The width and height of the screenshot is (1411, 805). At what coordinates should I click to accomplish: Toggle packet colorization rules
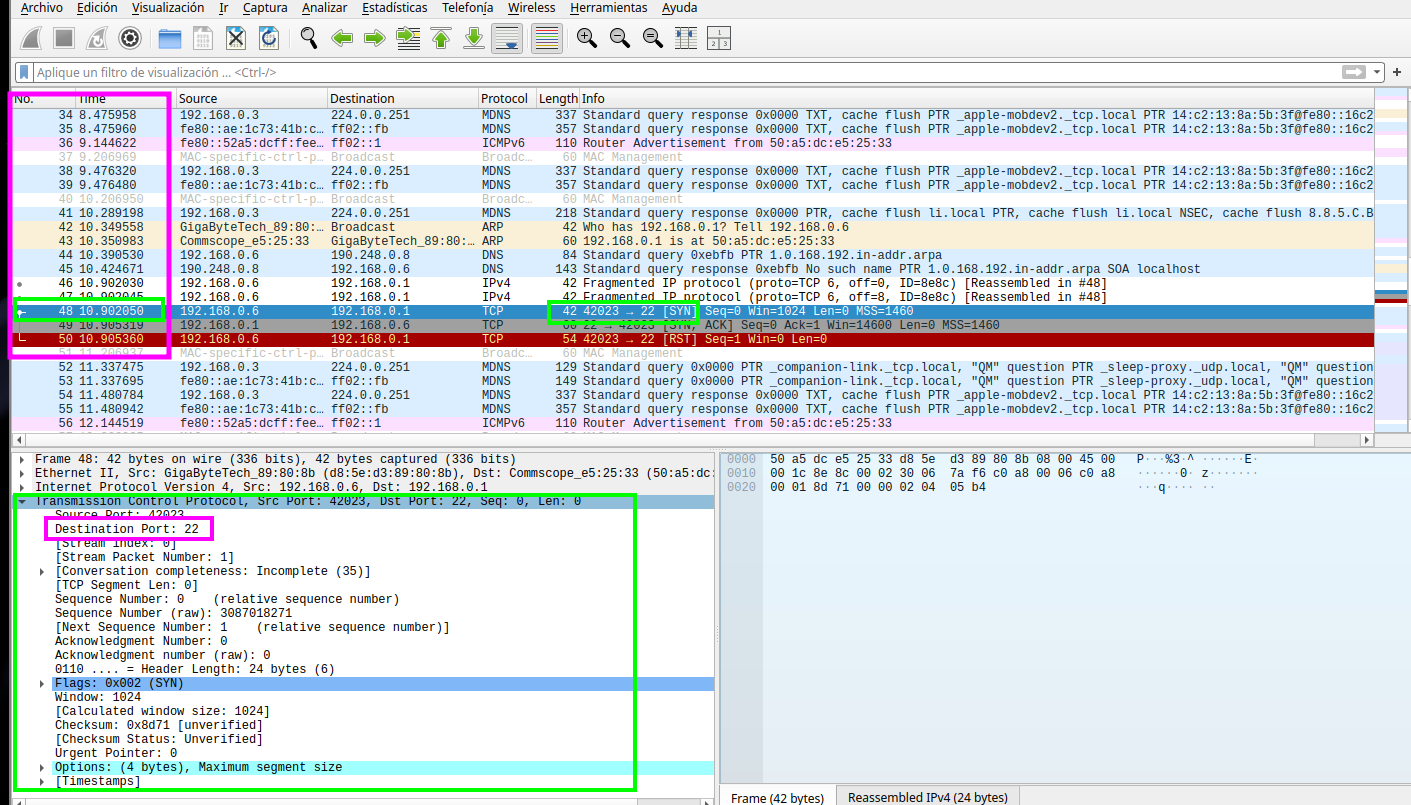pos(546,39)
